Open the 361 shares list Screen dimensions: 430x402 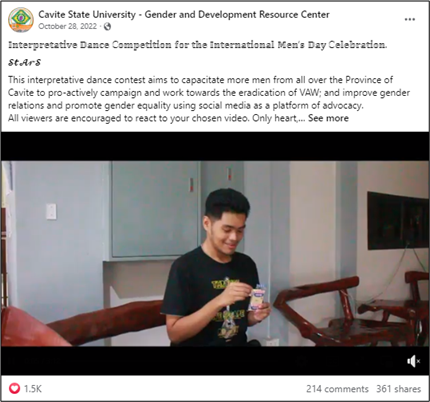[x=399, y=389]
